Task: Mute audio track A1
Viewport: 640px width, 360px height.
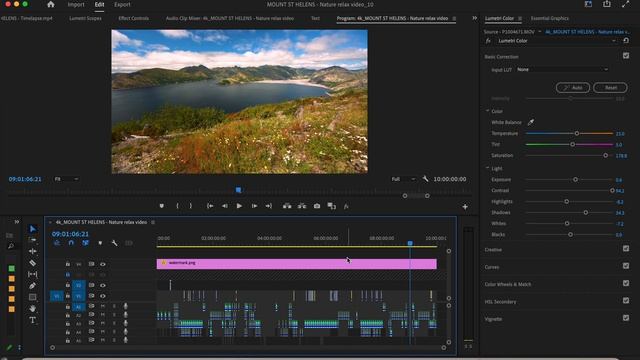Action: 103,306
